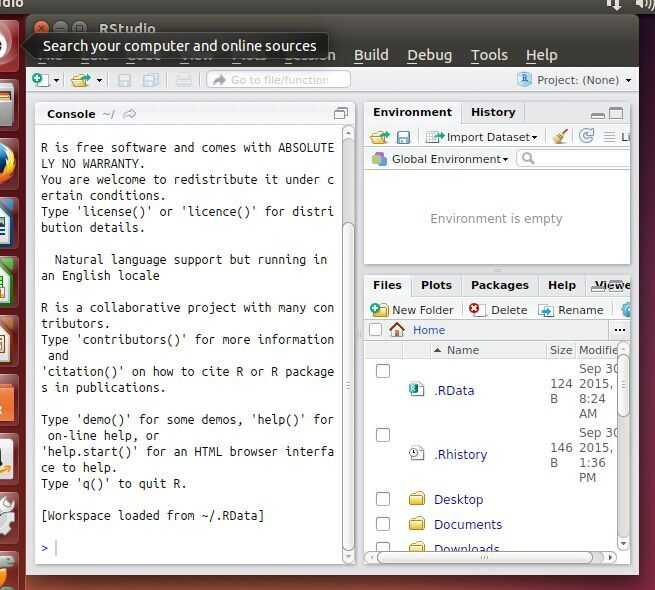Click the Save All documents icon
Viewport: 655px width, 590px height.
[x=151, y=80]
